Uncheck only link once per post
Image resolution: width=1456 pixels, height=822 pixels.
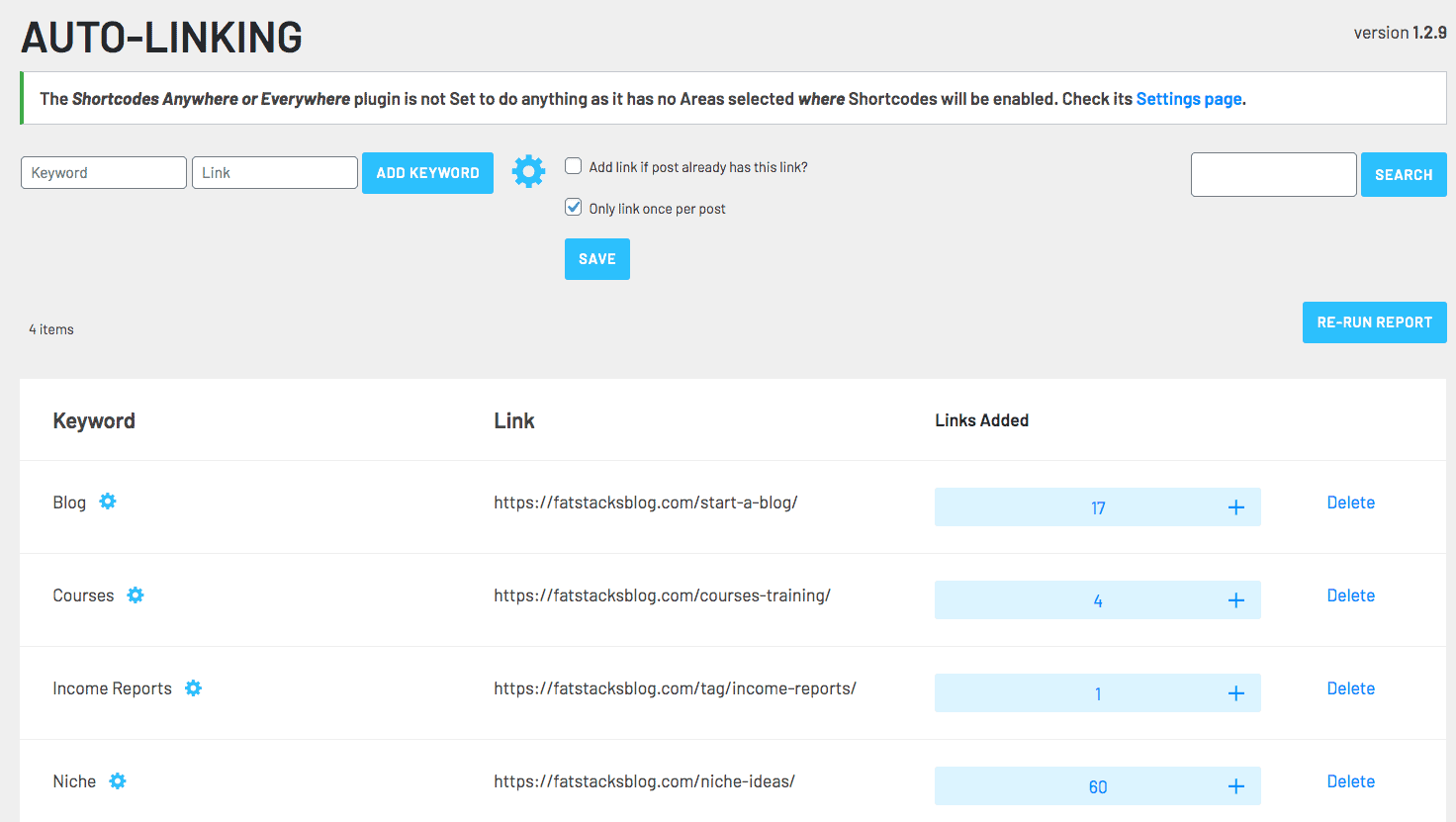point(573,207)
